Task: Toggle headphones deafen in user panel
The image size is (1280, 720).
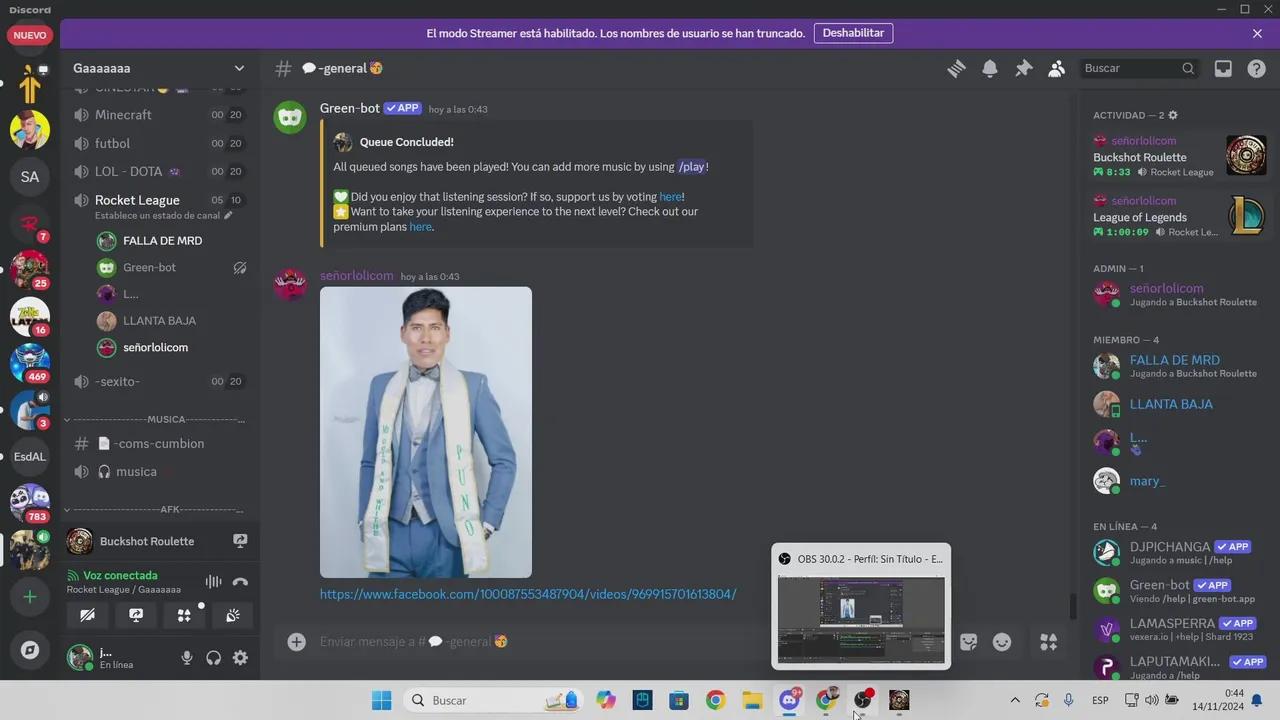Action: [x=213, y=657]
